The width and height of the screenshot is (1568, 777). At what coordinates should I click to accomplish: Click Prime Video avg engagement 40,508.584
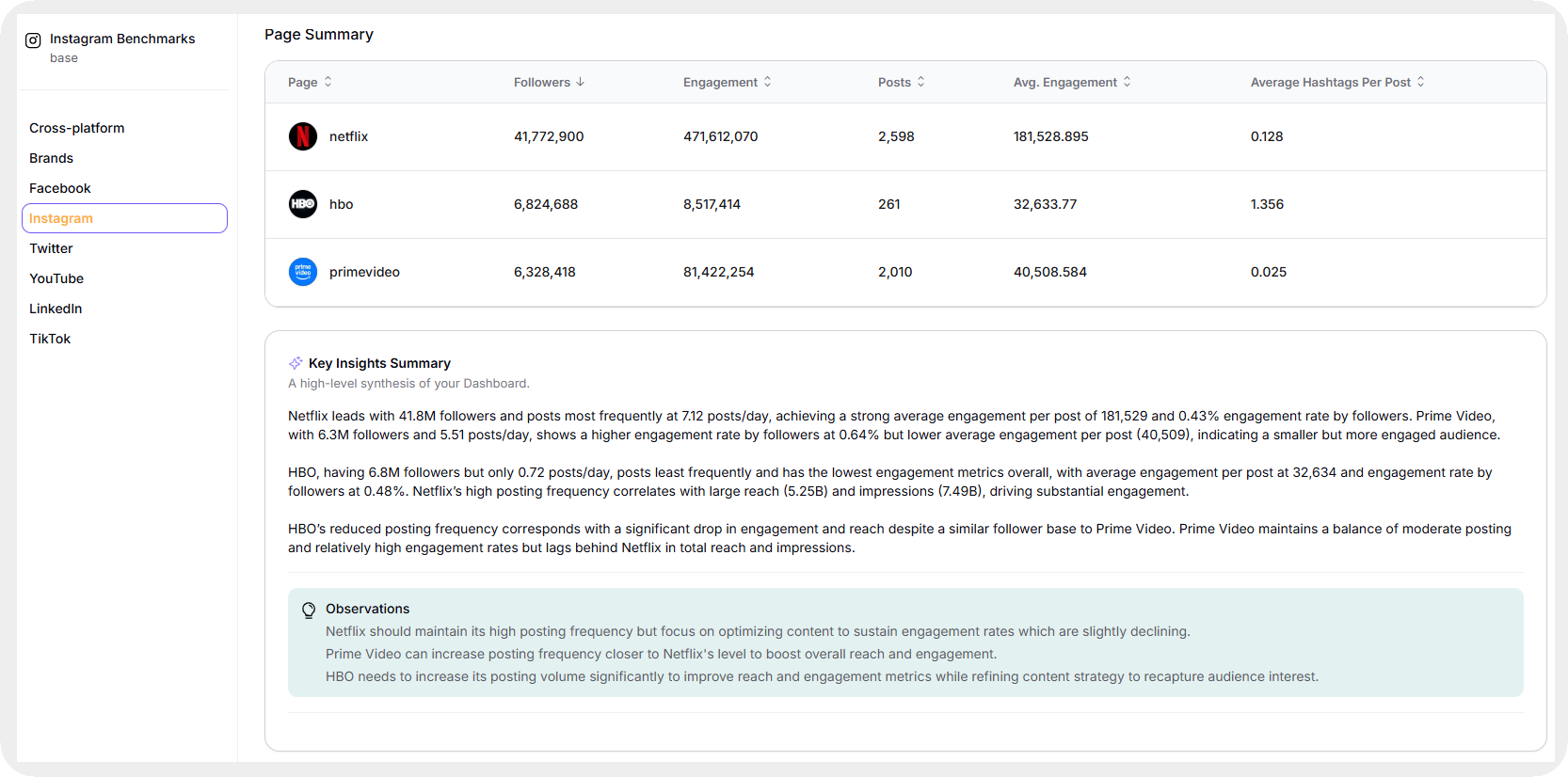click(1050, 272)
